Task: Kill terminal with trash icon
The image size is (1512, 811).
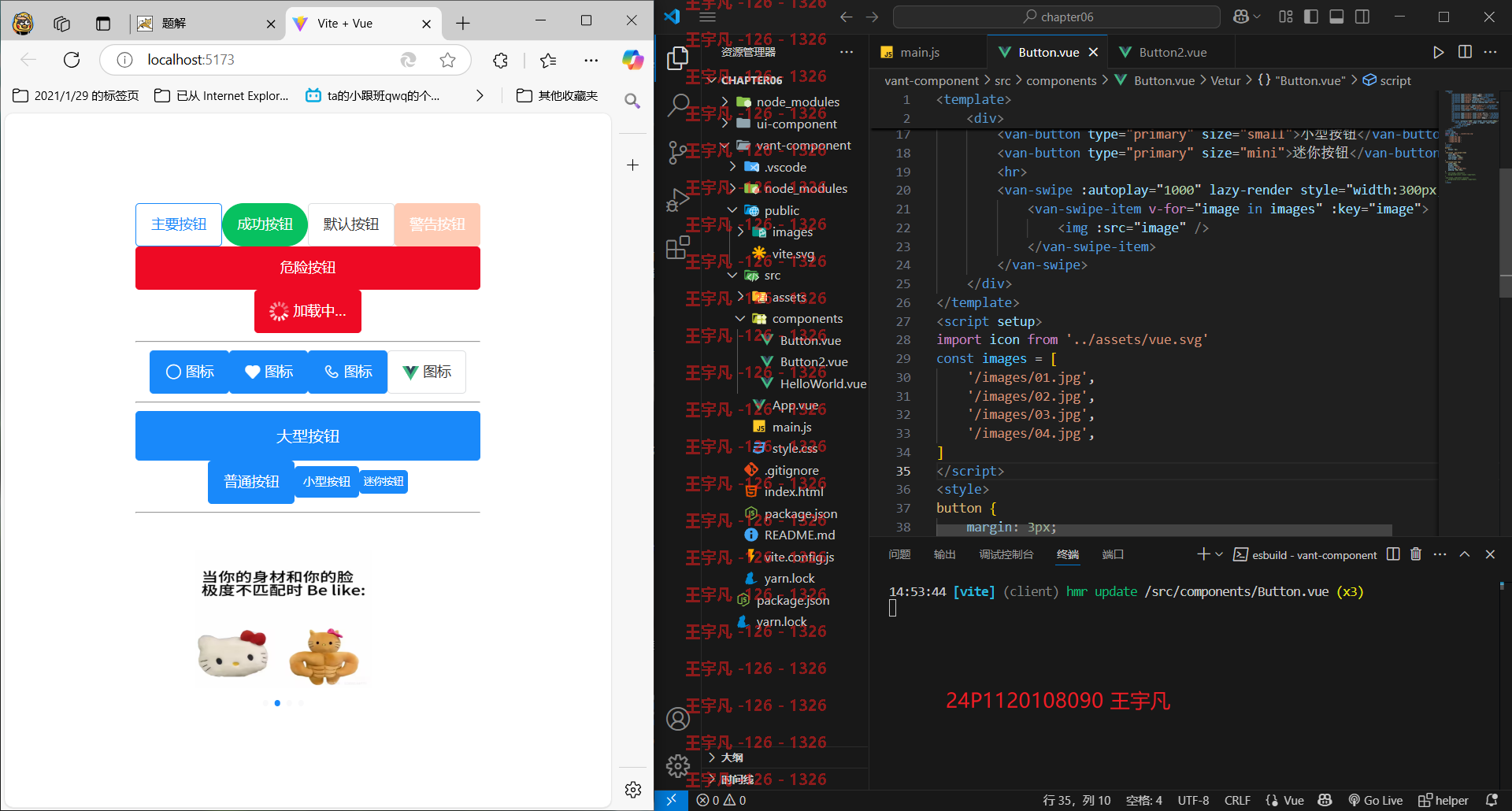Action: click(1416, 554)
